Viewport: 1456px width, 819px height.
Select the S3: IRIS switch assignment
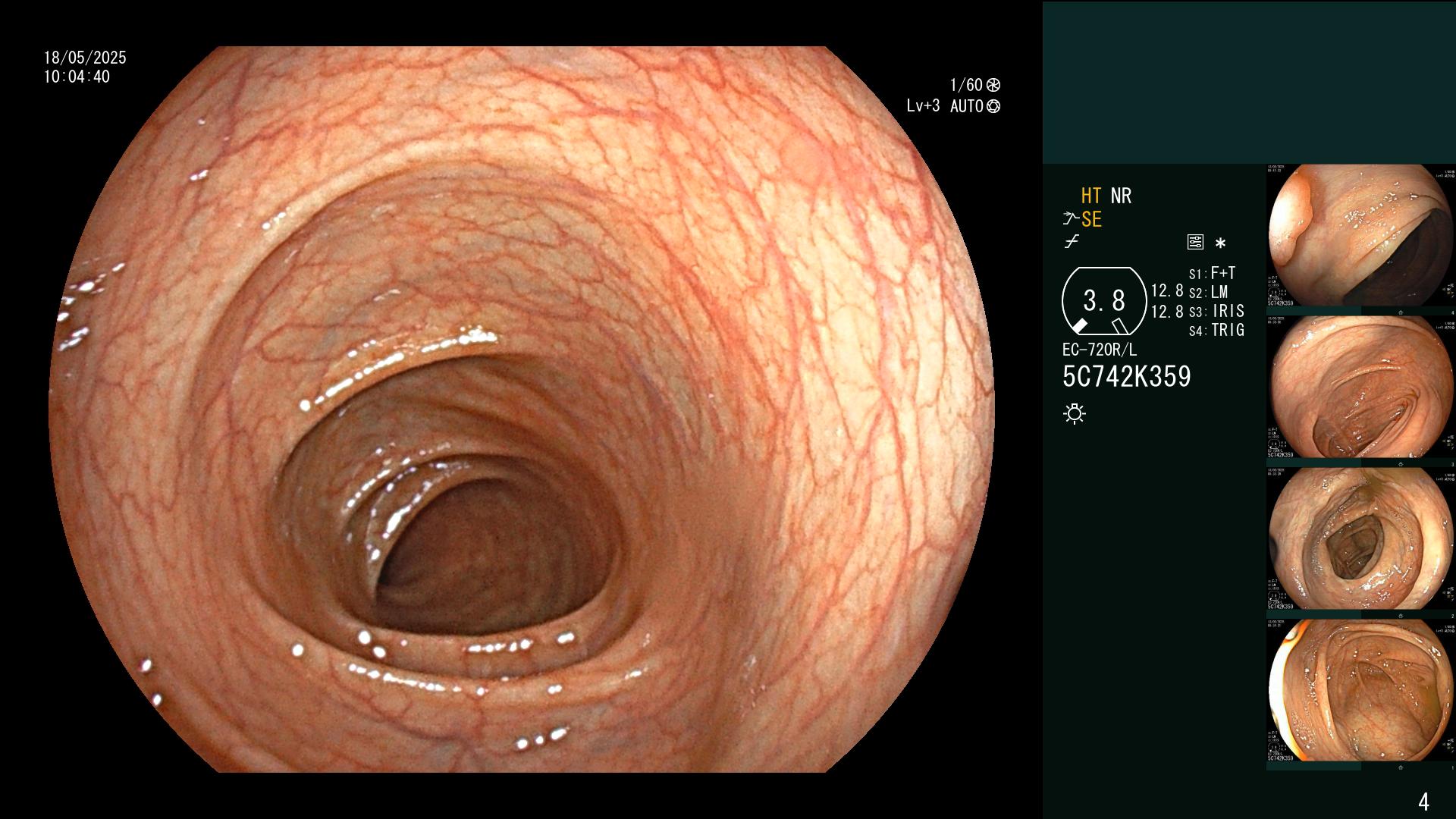[x=1216, y=311]
